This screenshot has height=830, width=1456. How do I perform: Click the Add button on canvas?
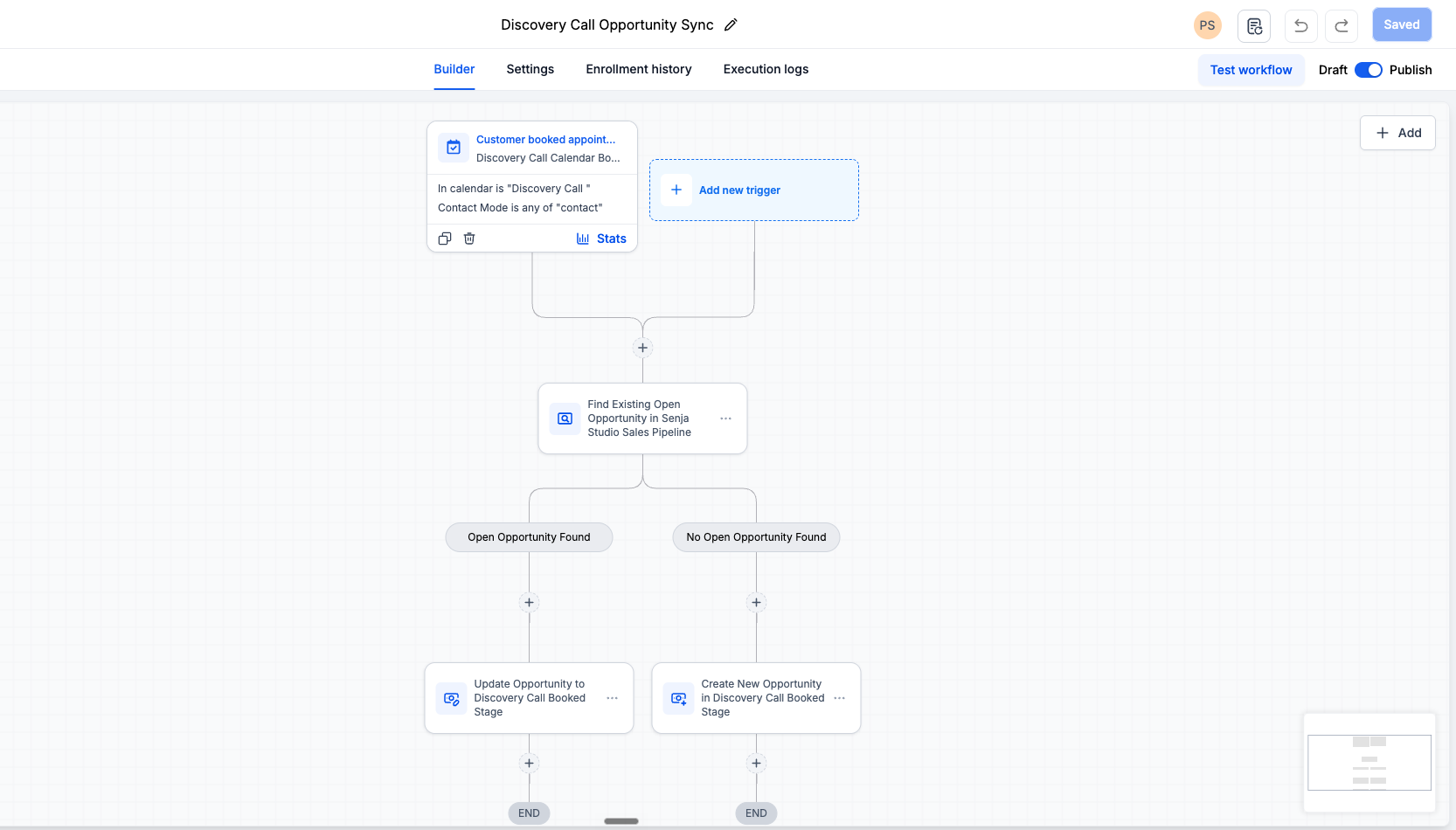click(1397, 133)
